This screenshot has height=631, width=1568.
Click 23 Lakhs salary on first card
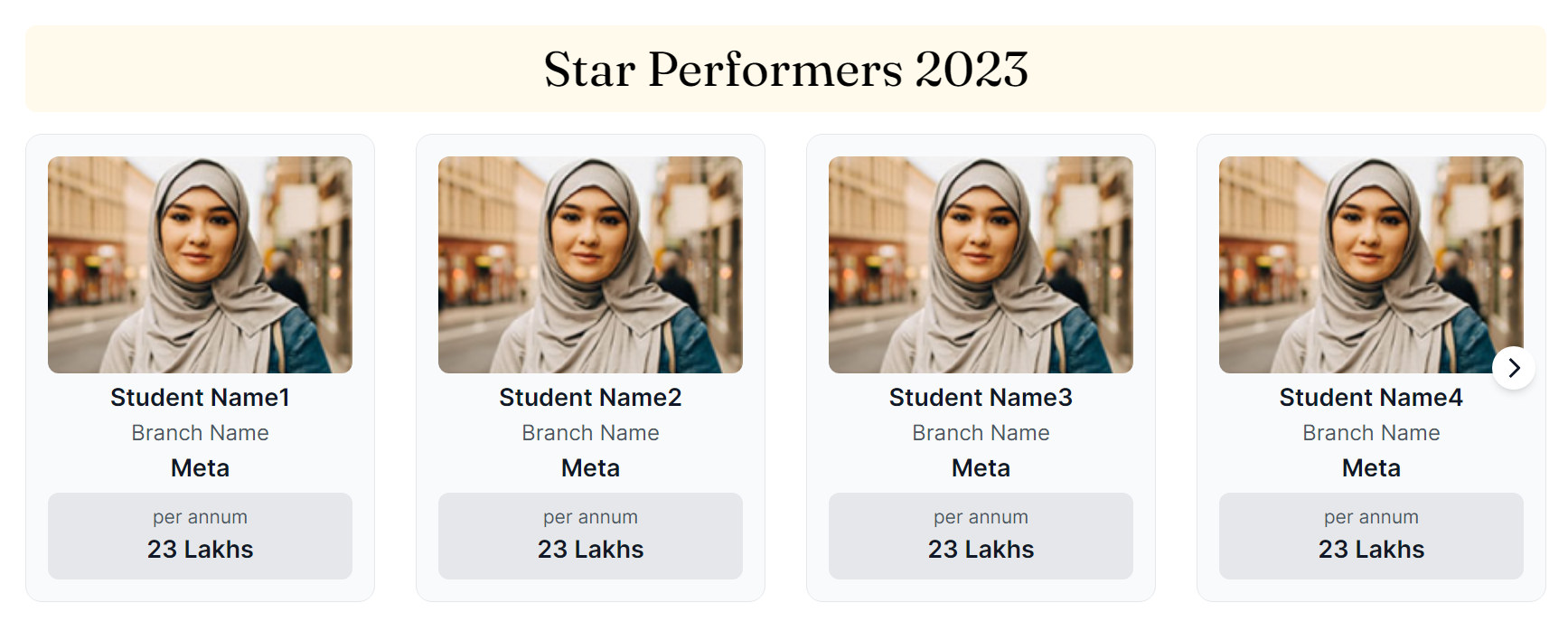point(200,550)
